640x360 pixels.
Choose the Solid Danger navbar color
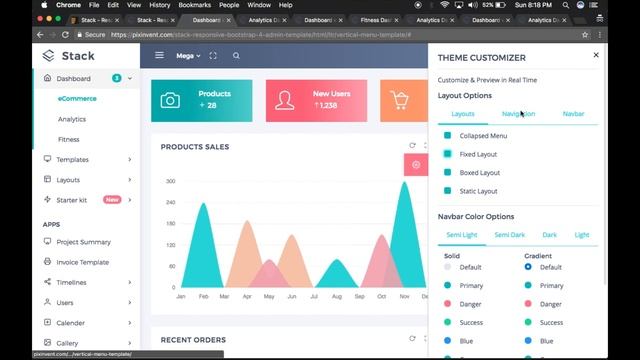[x=447, y=304]
